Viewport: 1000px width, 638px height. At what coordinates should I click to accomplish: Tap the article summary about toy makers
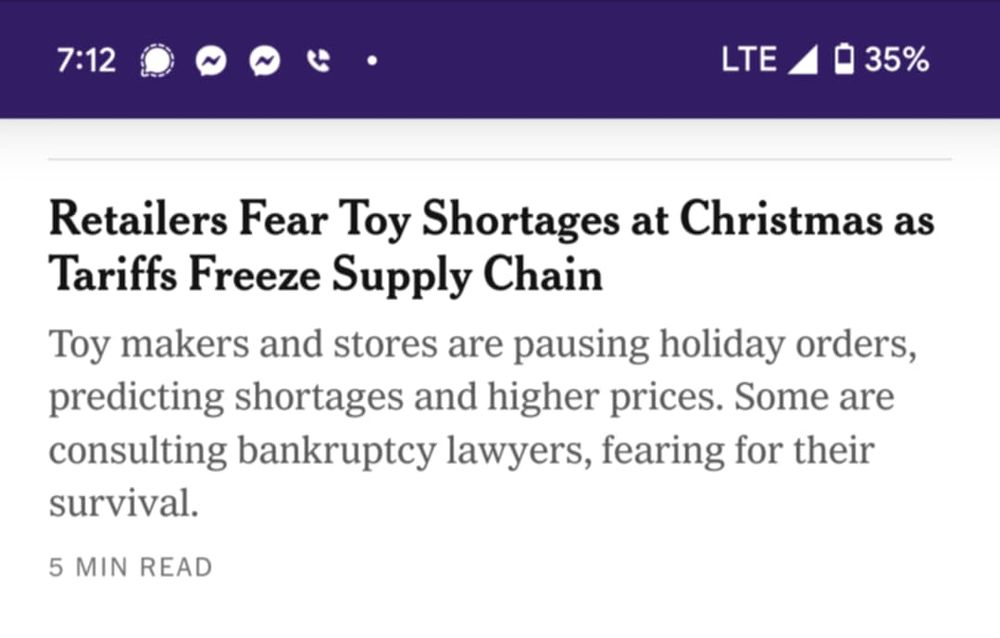point(483,423)
